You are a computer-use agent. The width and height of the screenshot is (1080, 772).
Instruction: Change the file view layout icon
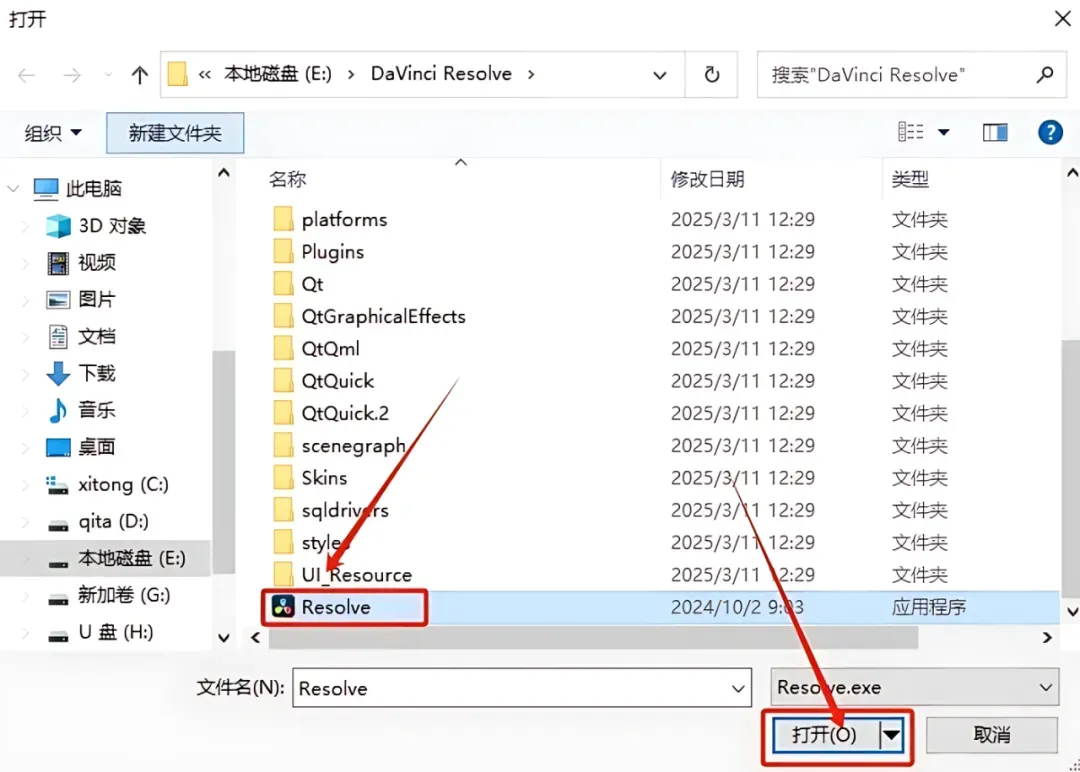pyautogui.click(x=911, y=132)
